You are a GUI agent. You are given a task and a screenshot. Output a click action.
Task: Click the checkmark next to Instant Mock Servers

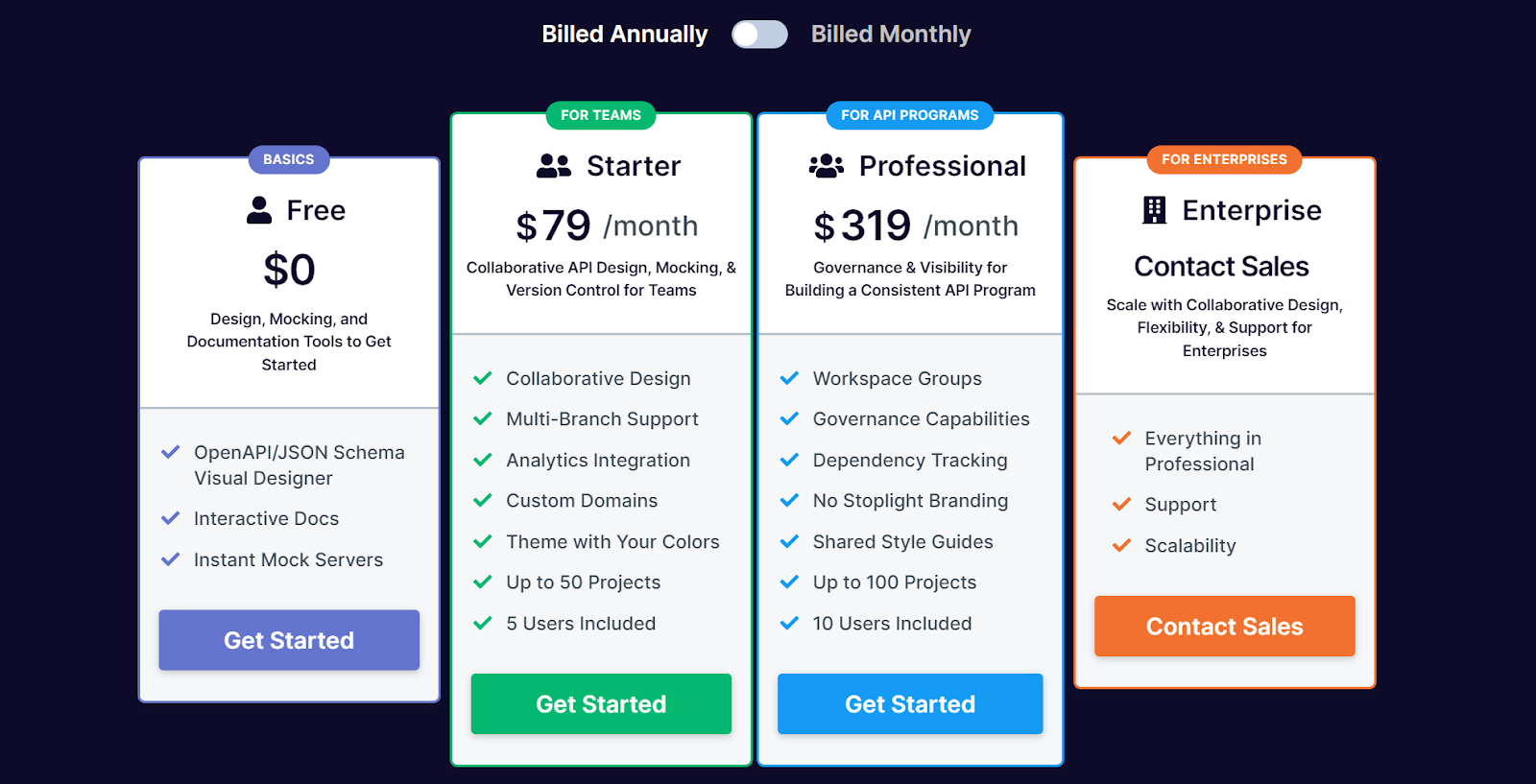172,558
